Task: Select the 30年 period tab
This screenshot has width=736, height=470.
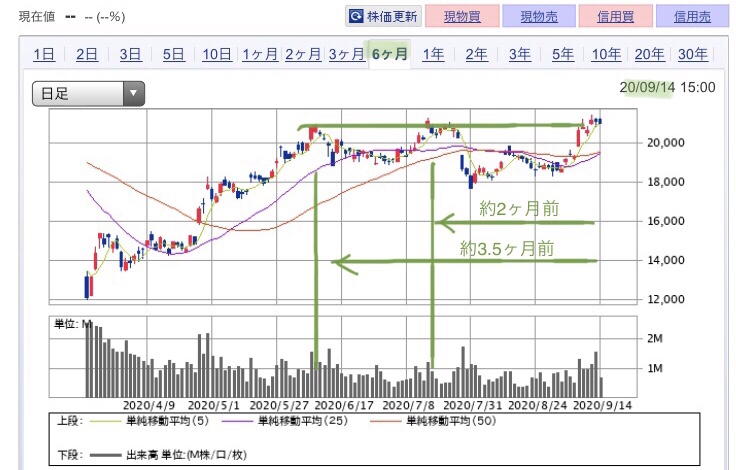Action: [x=692, y=55]
